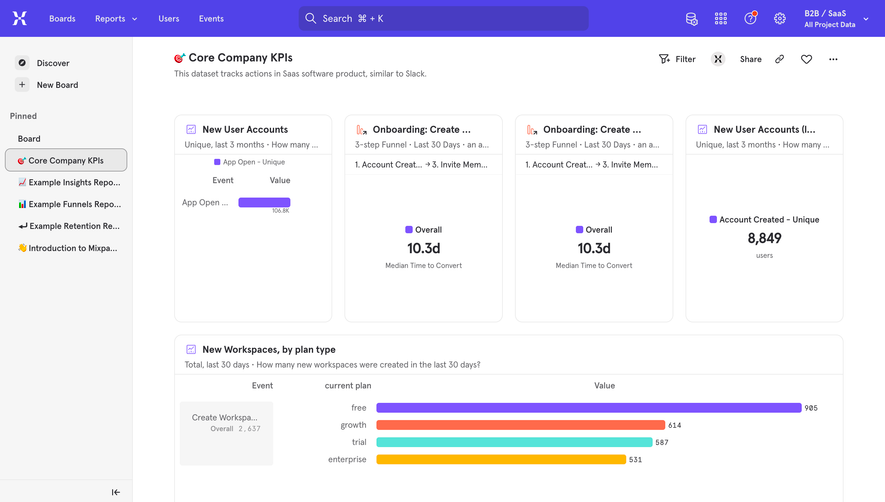Click the Mixpanel logo icon

(20, 19)
